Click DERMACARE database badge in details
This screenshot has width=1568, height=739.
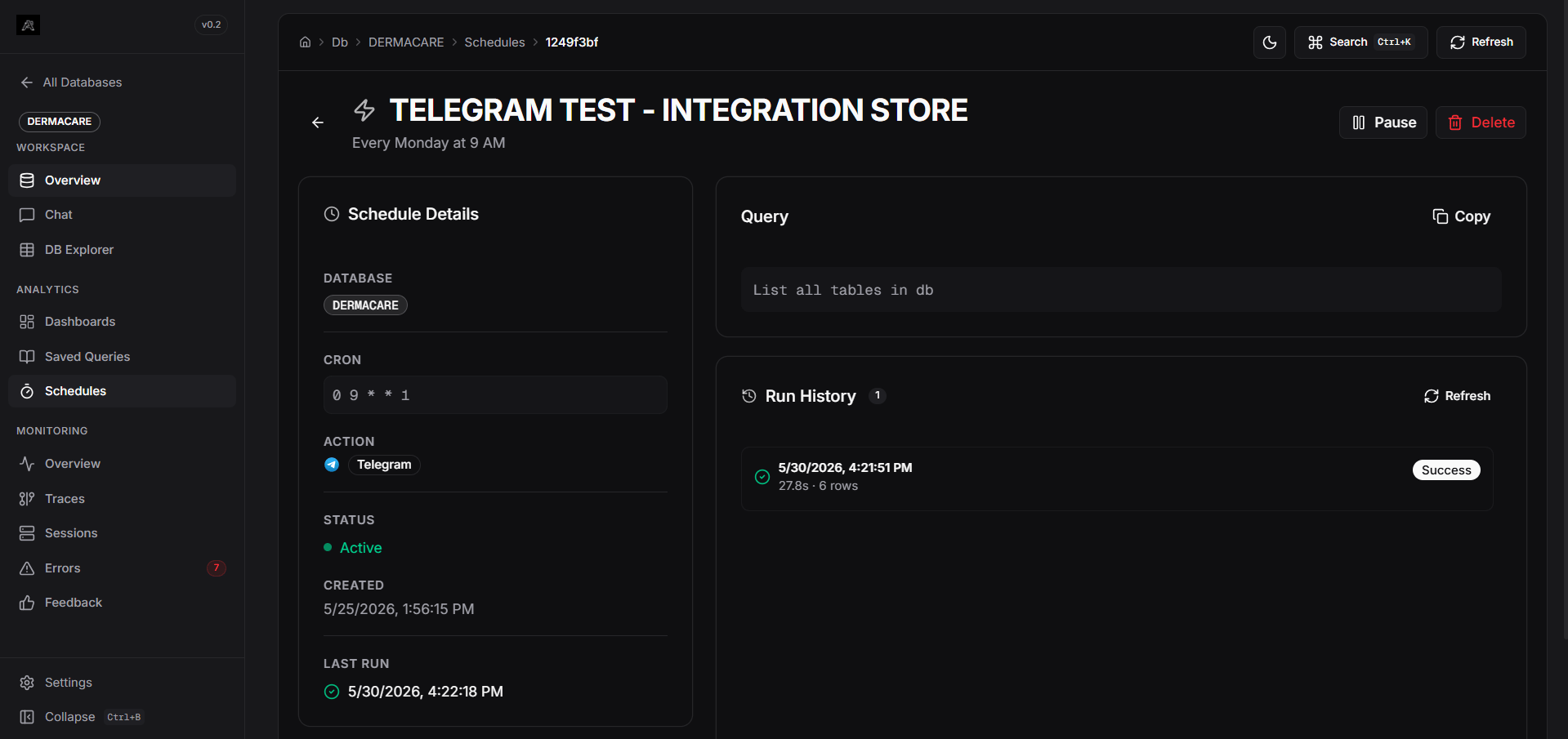pos(365,305)
